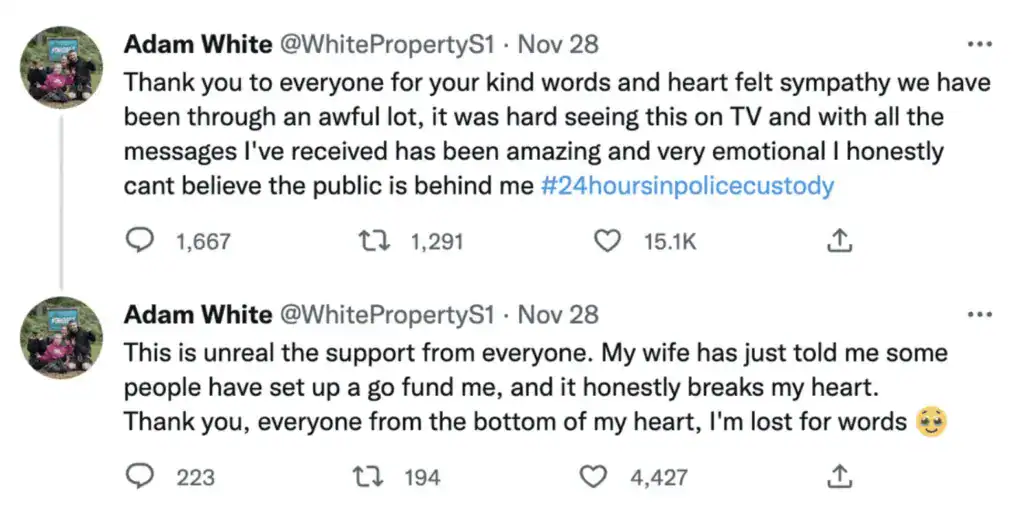Image resolution: width=1024 pixels, height=507 pixels.
Task: Share the first tweet using the share icon
Action: click(841, 241)
